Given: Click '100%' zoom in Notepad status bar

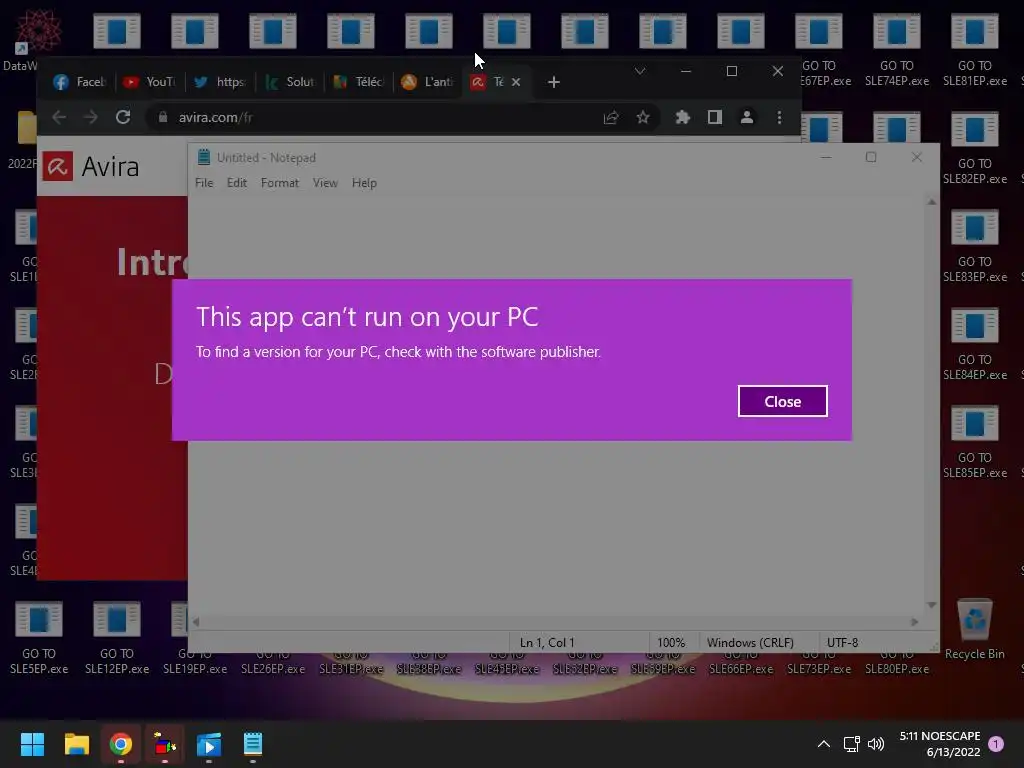Looking at the screenshot, I should (x=671, y=643).
